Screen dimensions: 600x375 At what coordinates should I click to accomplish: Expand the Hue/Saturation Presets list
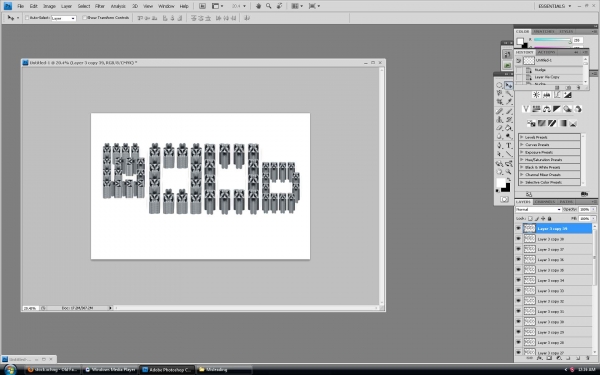click(522, 160)
